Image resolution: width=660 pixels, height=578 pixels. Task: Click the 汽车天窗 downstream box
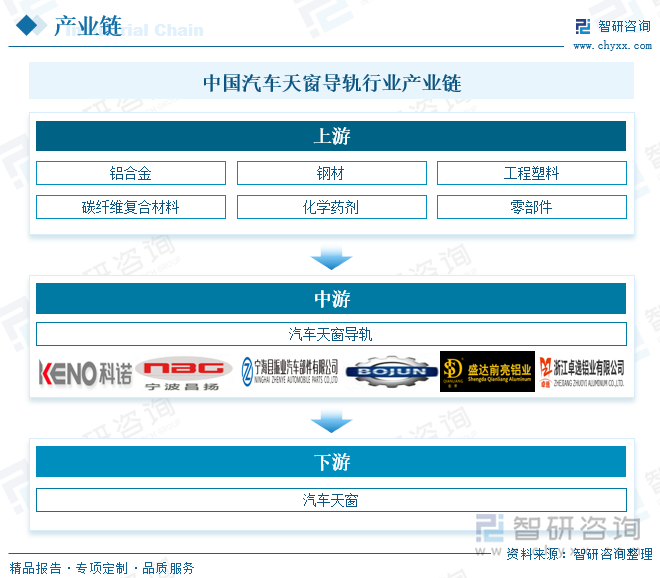point(331,500)
